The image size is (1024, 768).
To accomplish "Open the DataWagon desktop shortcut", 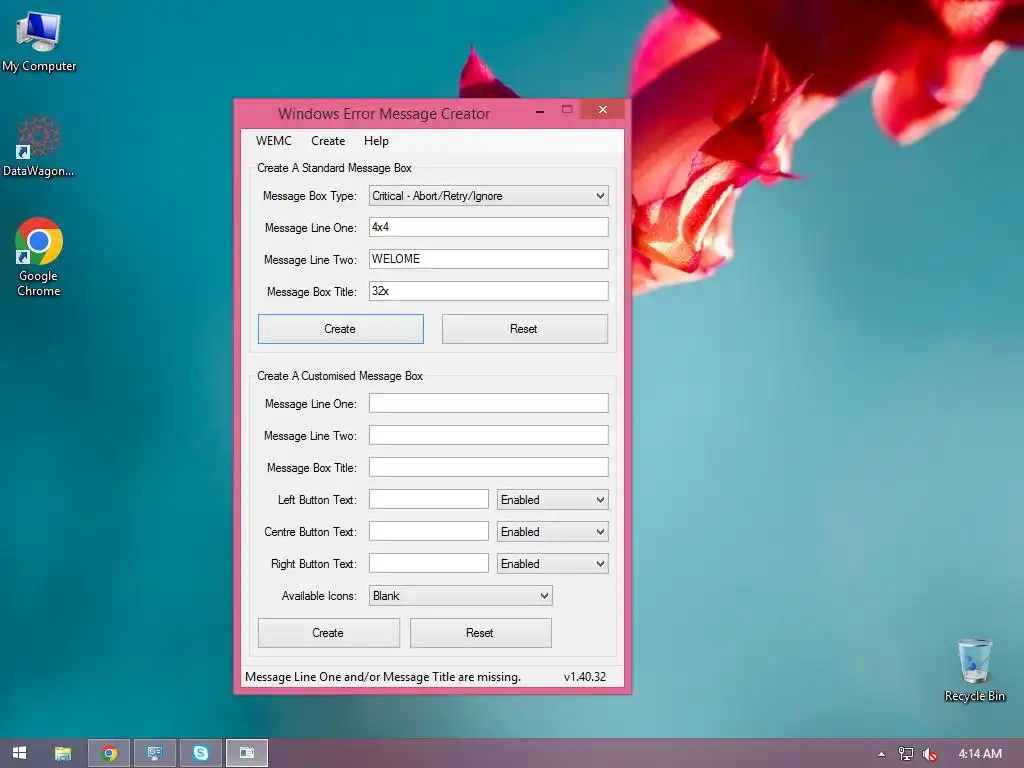I will point(39,147).
